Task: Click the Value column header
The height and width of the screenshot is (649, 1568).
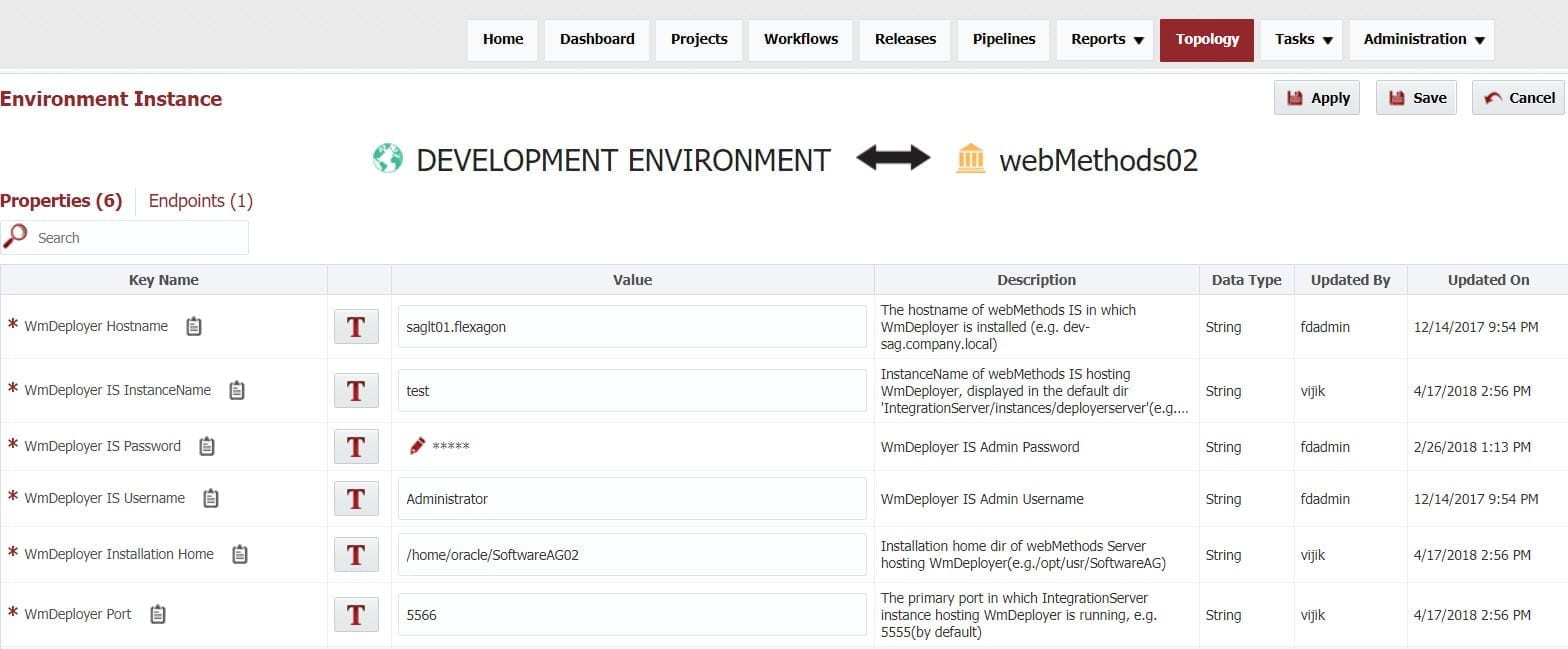Action: [x=632, y=280]
